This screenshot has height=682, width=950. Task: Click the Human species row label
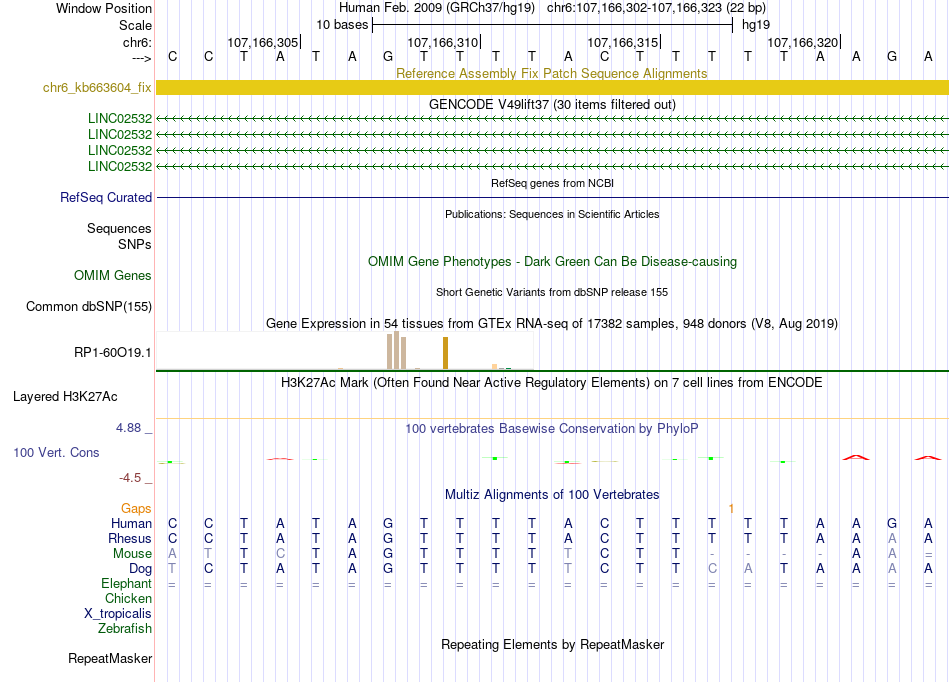click(131, 523)
